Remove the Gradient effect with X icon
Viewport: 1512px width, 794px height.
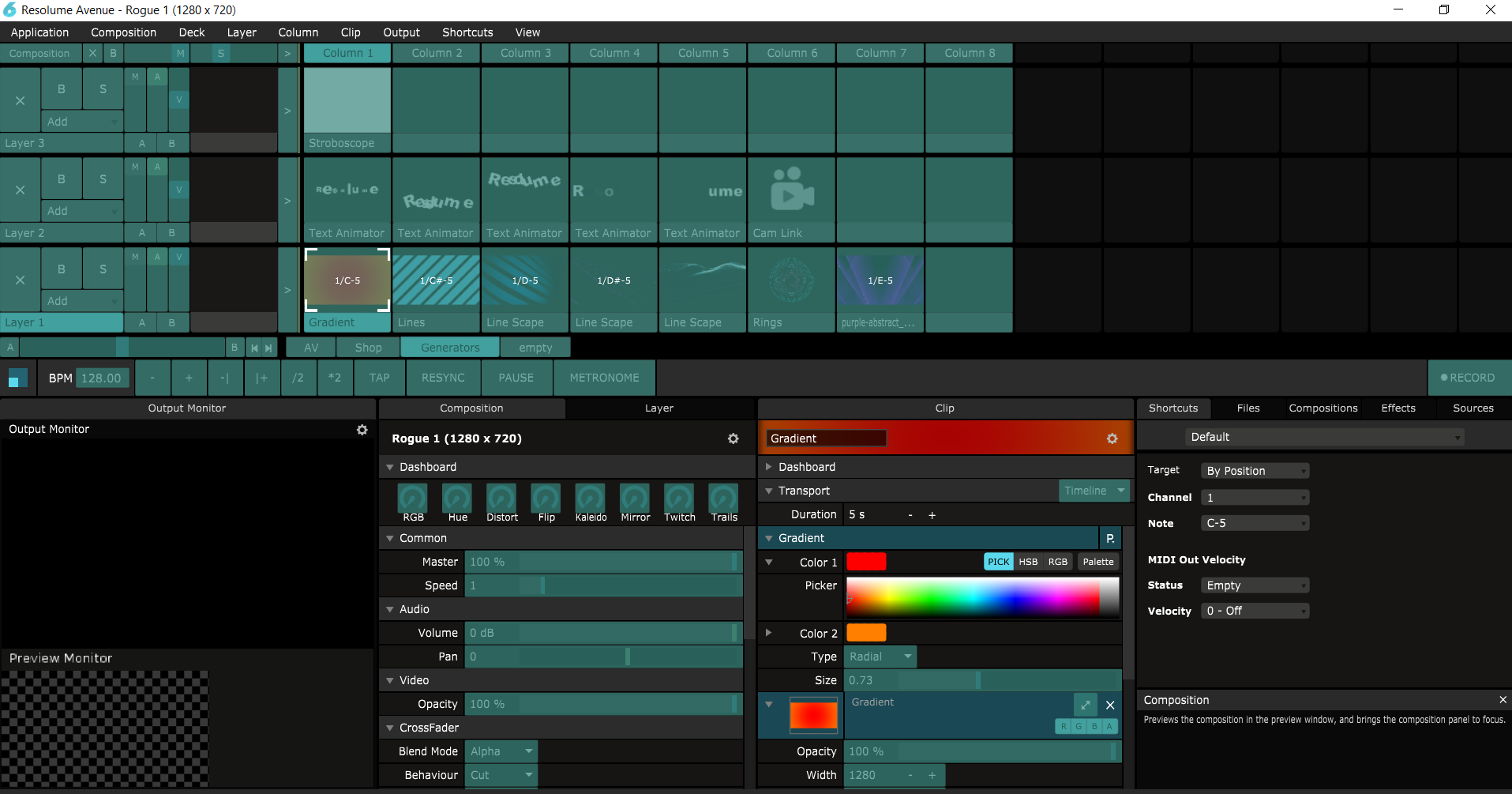tap(1110, 705)
